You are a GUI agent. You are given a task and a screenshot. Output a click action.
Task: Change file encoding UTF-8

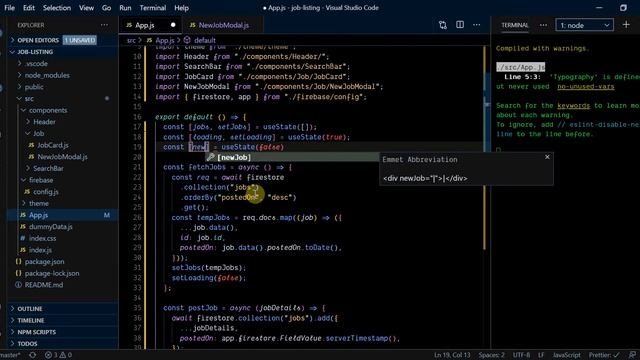(521, 355)
